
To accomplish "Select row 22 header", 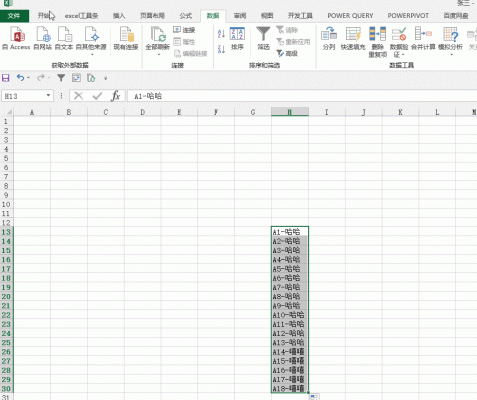I will click(6, 315).
